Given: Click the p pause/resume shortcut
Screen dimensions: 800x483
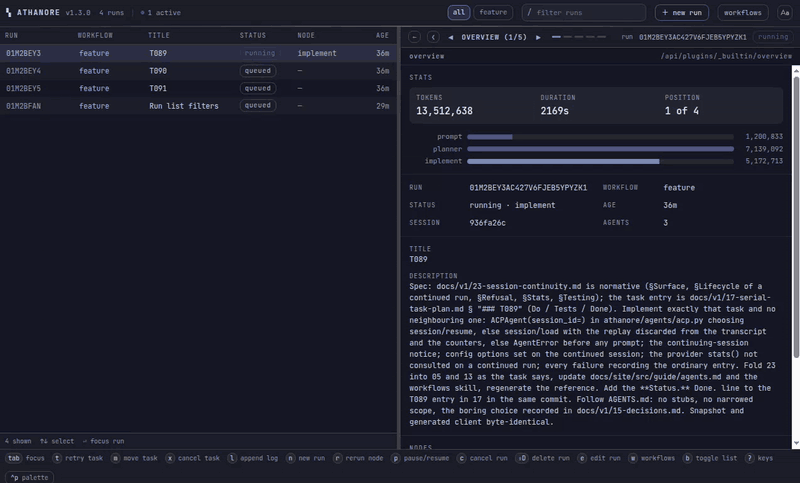Looking at the screenshot, I should point(420,458).
